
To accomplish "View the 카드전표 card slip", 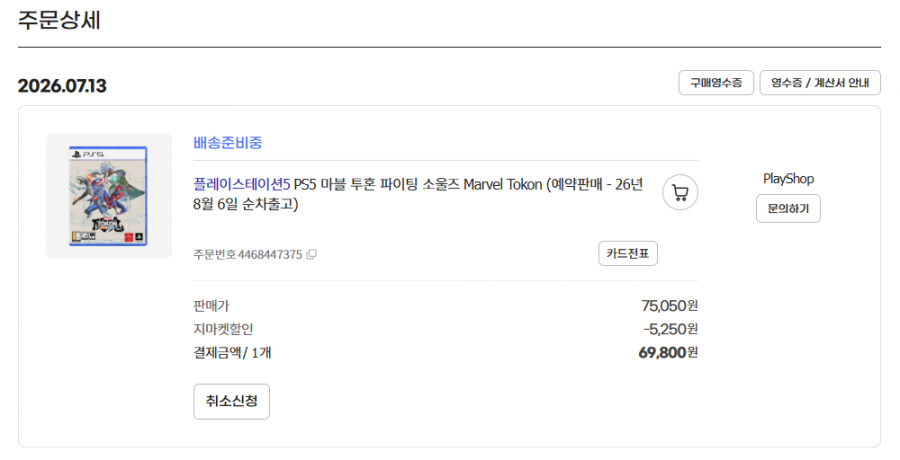I will pos(628,253).
